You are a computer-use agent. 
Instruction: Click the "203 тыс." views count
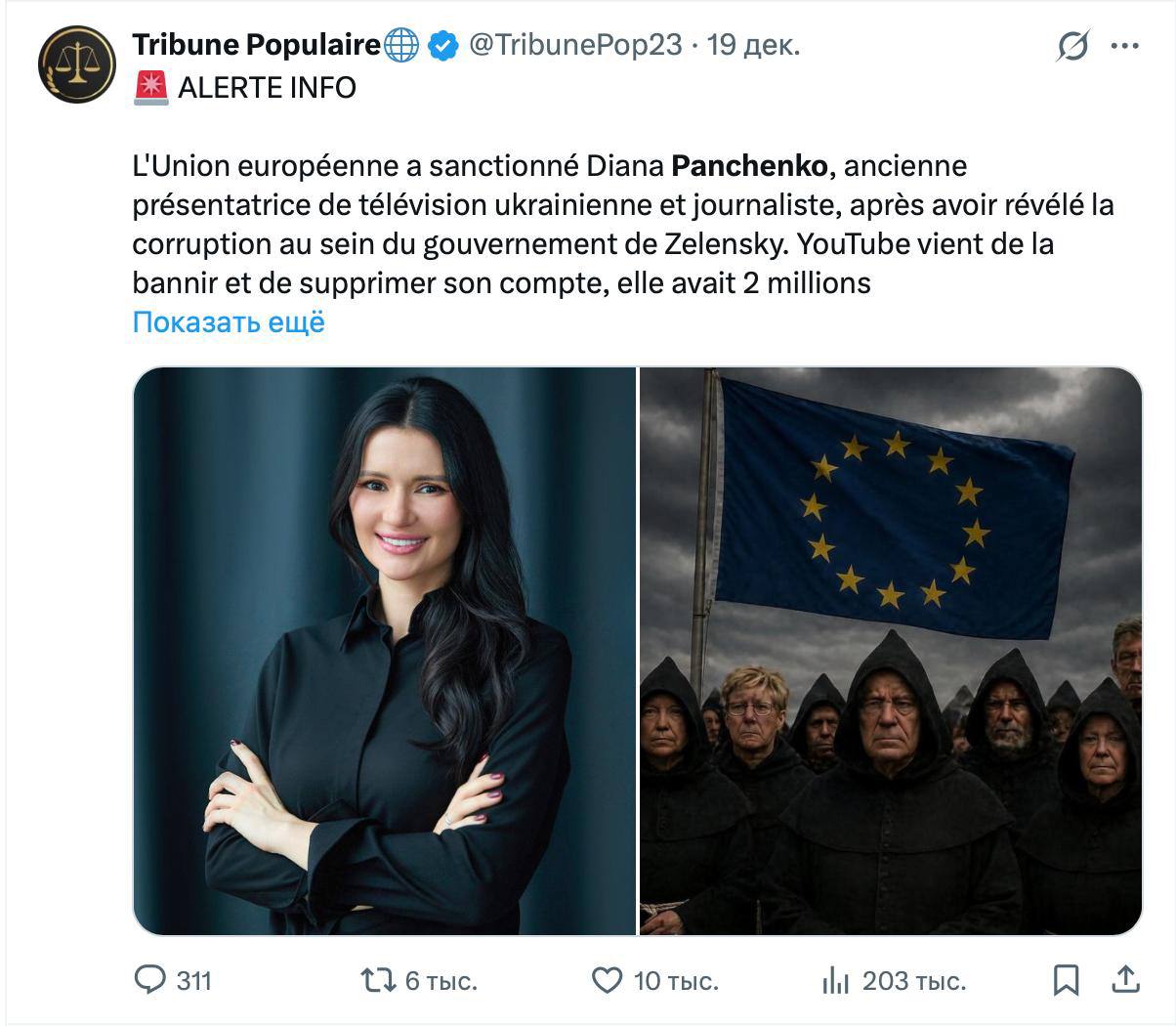tap(913, 980)
